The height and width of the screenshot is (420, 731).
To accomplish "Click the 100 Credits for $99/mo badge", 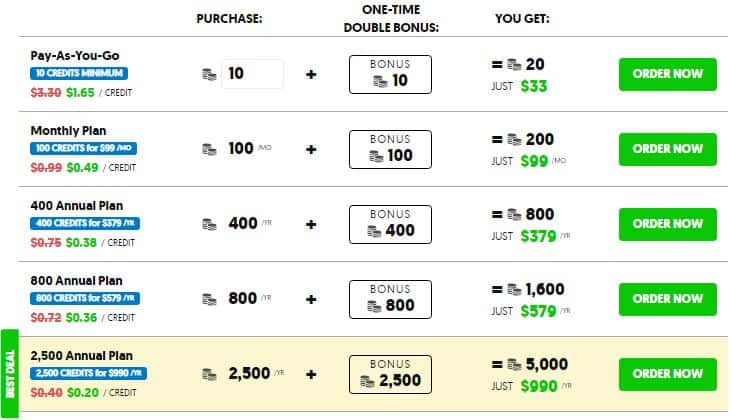I will pos(83,148).
